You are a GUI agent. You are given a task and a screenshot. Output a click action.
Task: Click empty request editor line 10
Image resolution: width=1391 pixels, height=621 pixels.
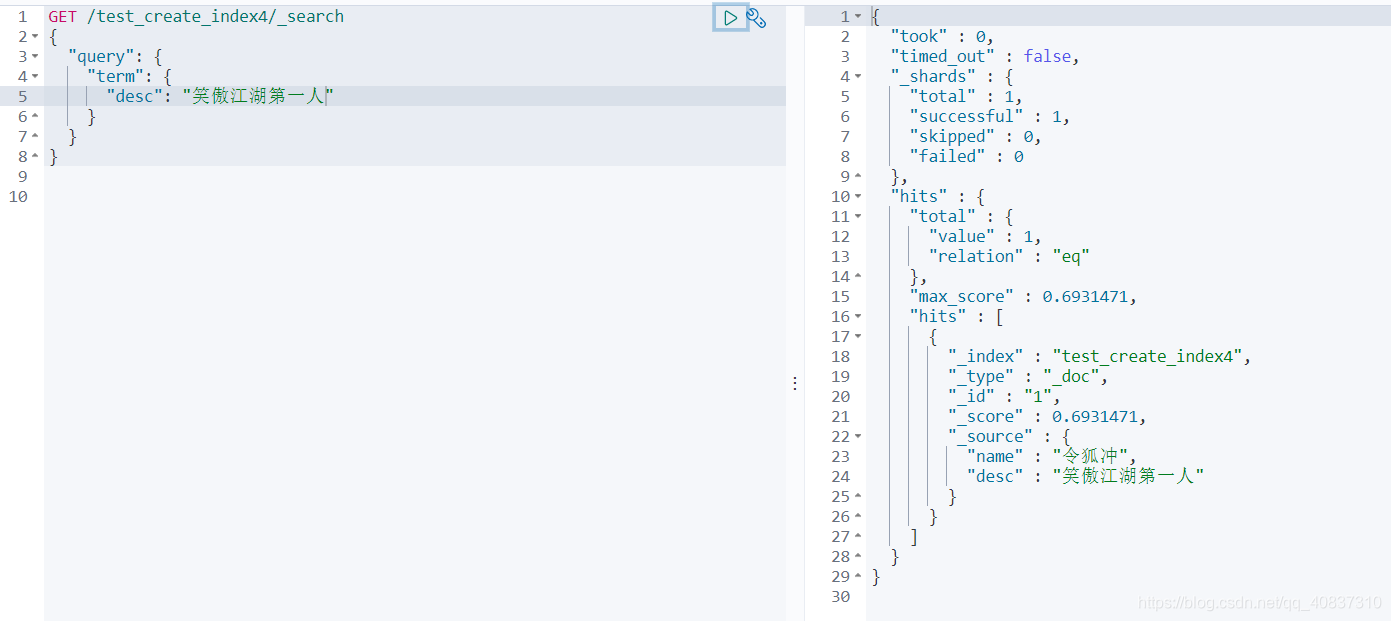point(415,197)
